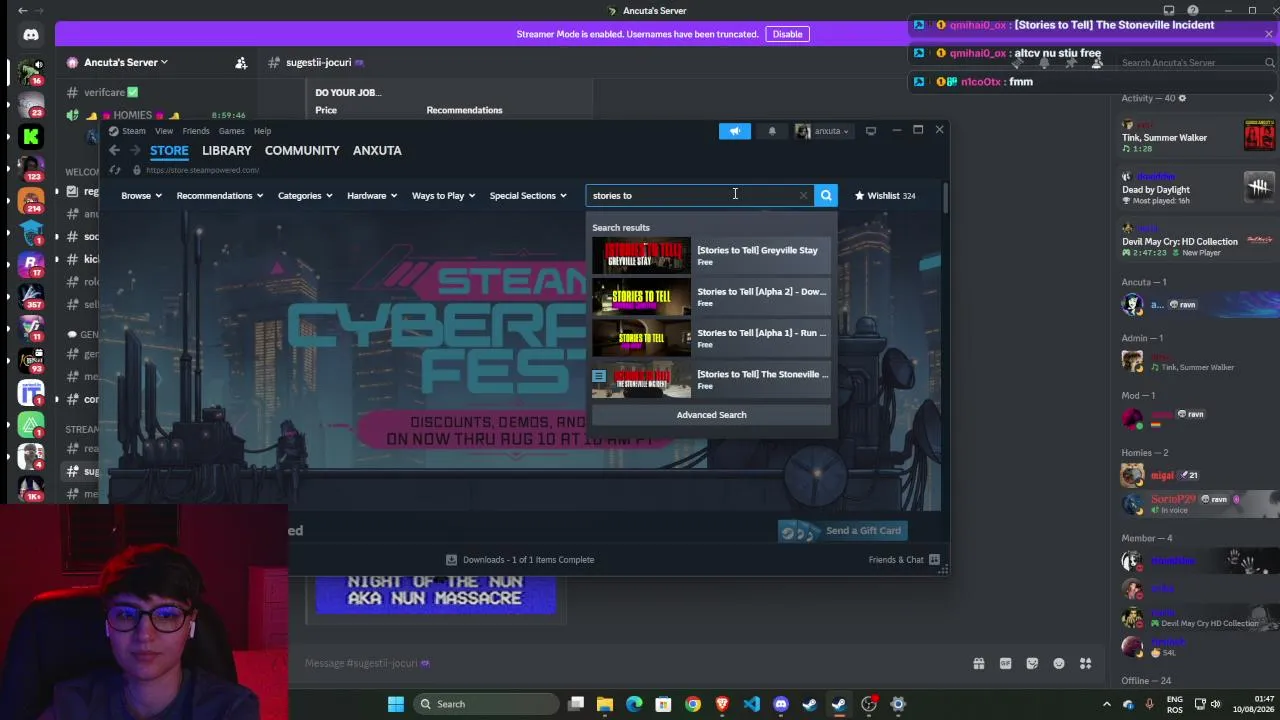Click the Steam search magnifier button

[826, 195]
